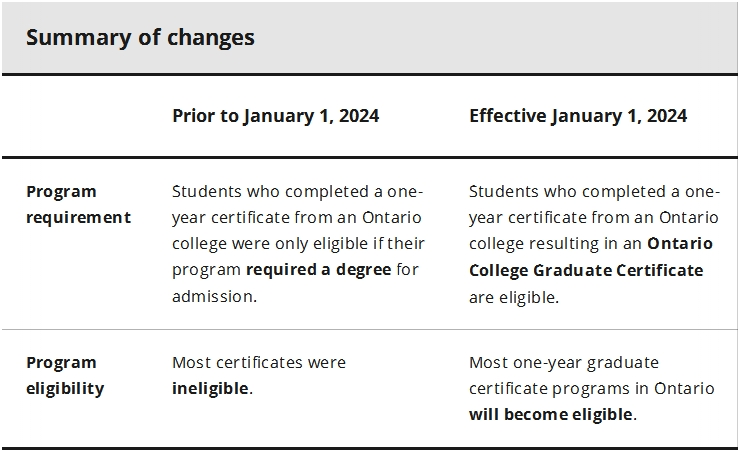Click the 'Program eligibility' row label
Screen dimensions: 741x452
pos(65,375)
